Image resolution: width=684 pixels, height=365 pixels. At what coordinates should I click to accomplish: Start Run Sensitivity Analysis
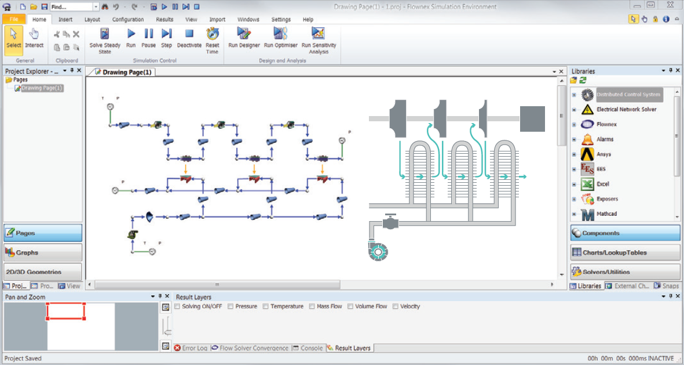coord(318,41)
